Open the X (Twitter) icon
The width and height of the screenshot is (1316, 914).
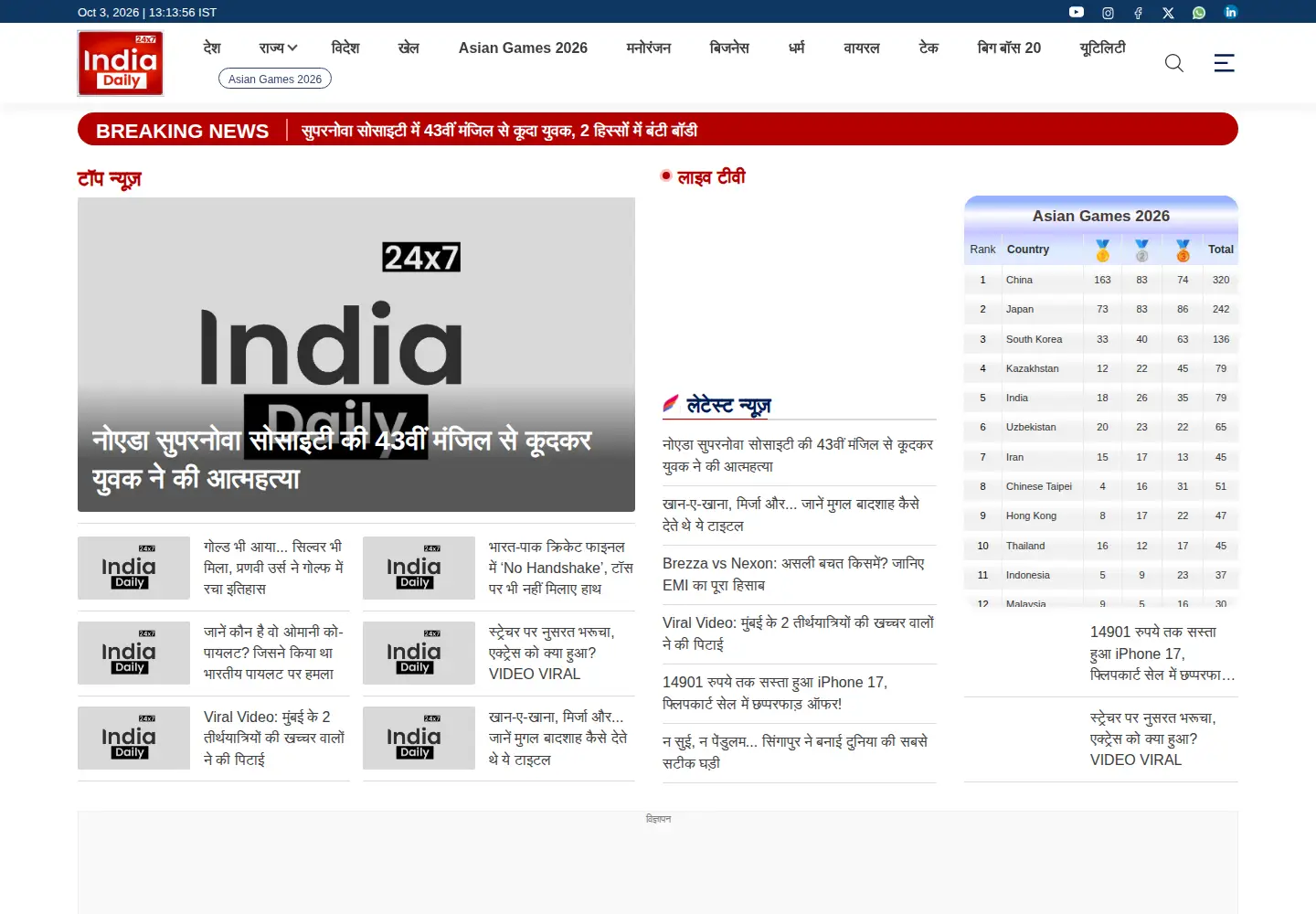click(1168, 13)
